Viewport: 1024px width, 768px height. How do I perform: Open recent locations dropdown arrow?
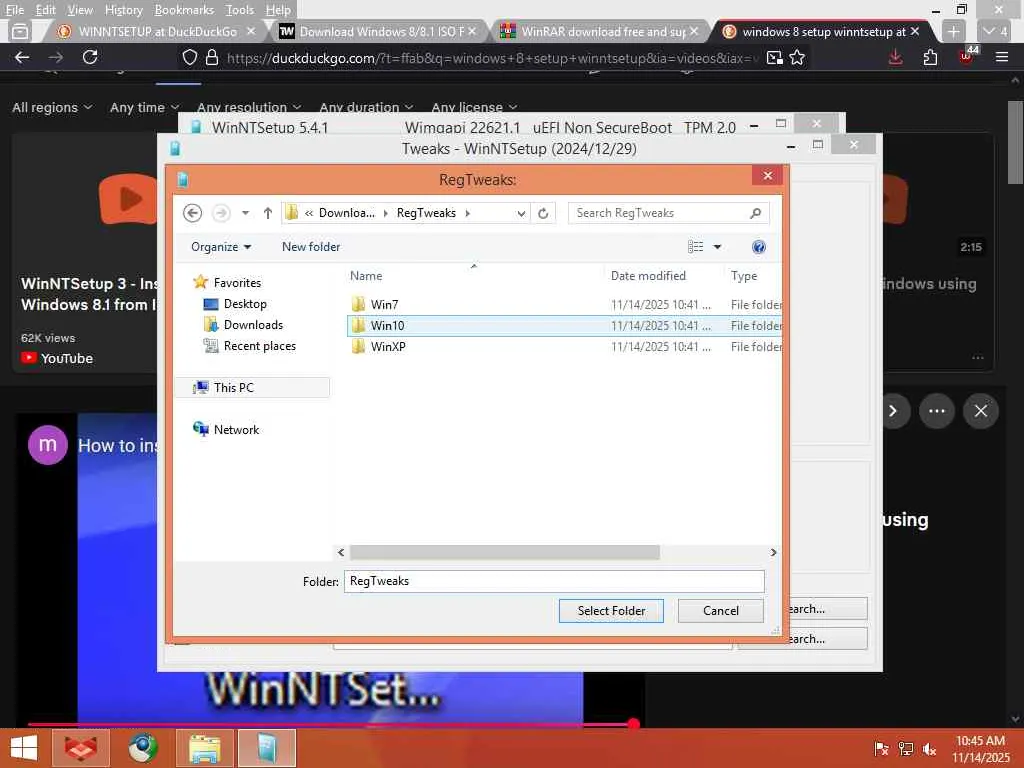point(245,213)
